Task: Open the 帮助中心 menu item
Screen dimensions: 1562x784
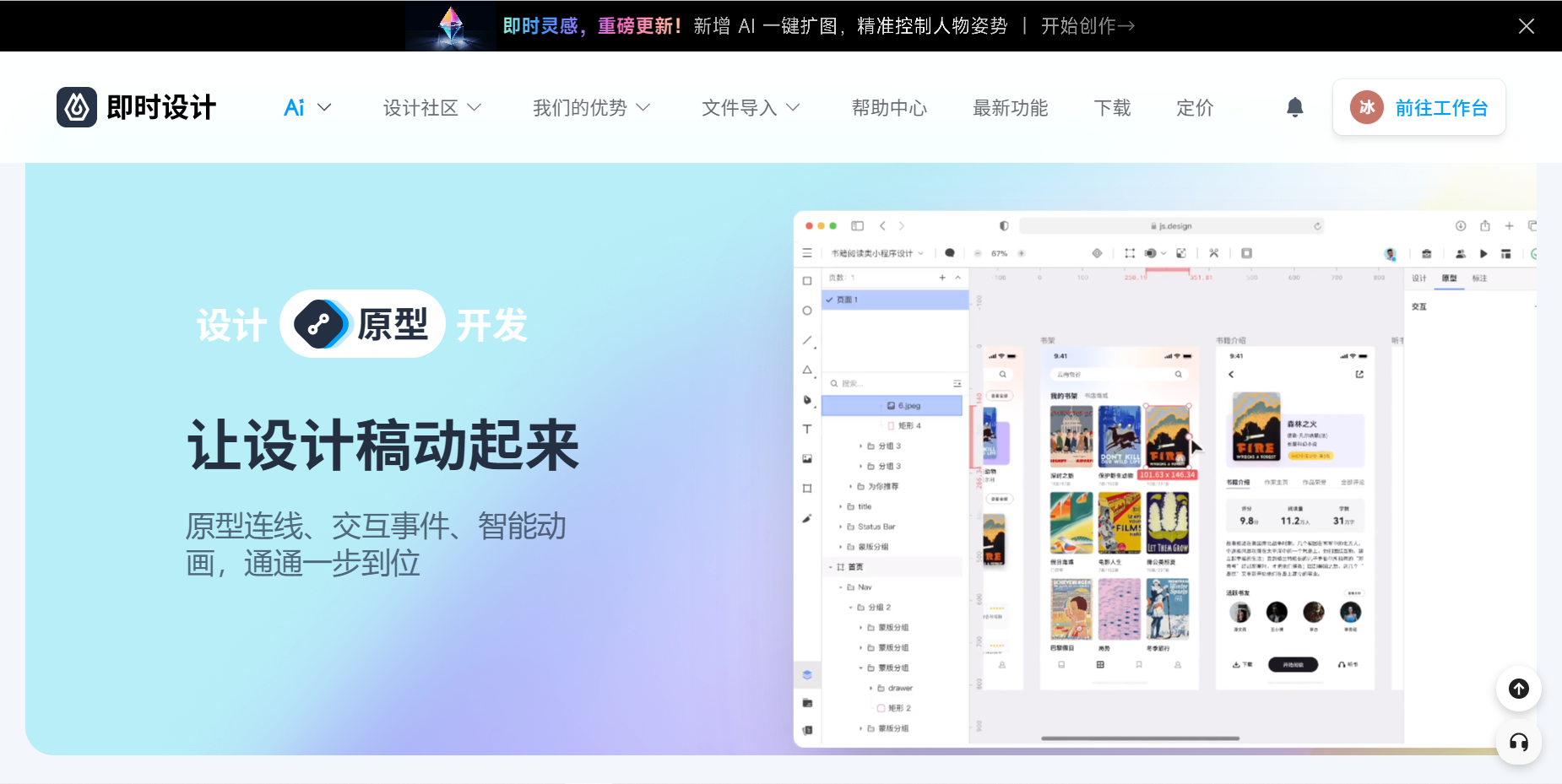Action: (x=889, y=107)
